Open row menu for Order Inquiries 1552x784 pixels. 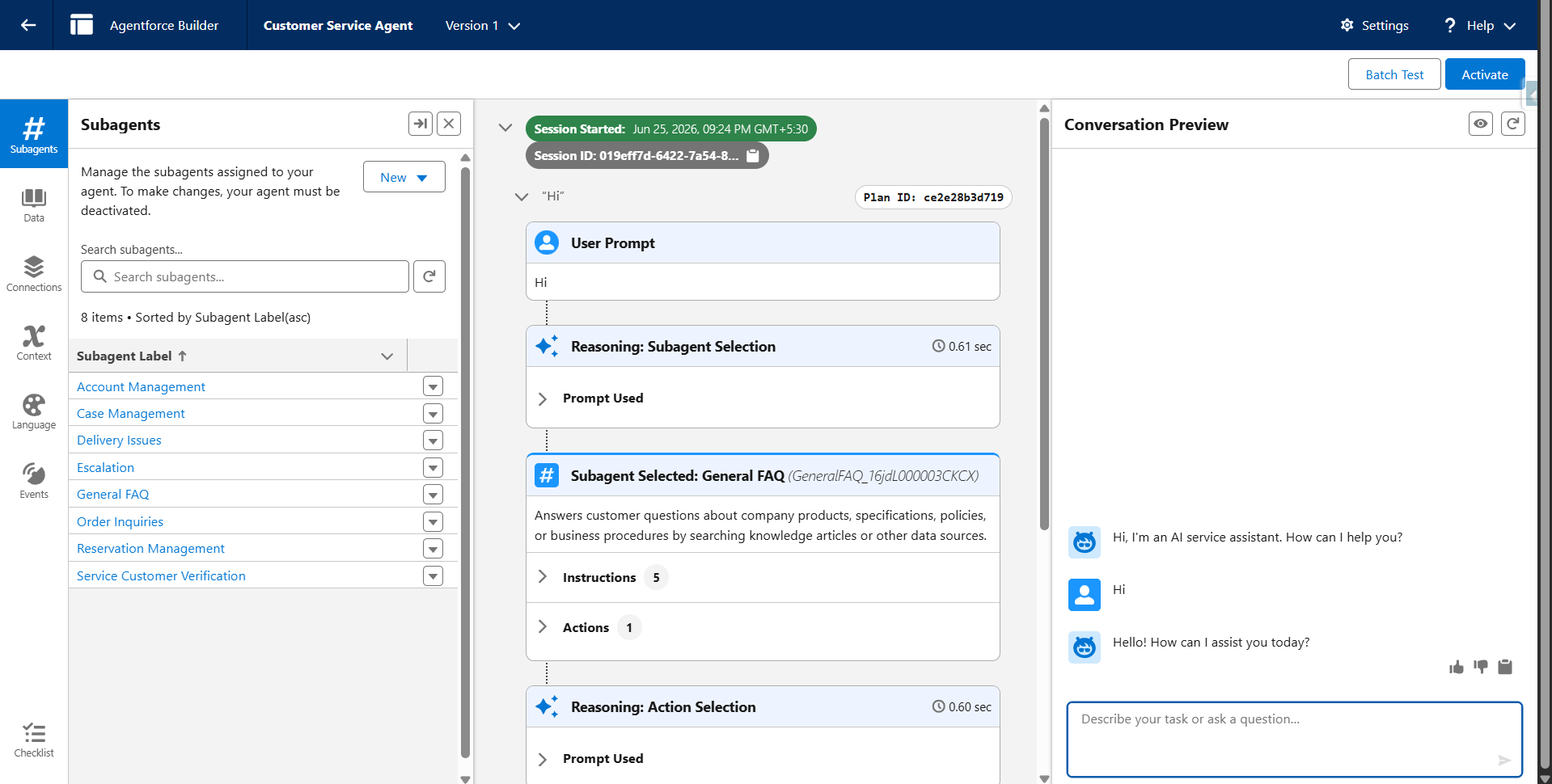(433, 522)
